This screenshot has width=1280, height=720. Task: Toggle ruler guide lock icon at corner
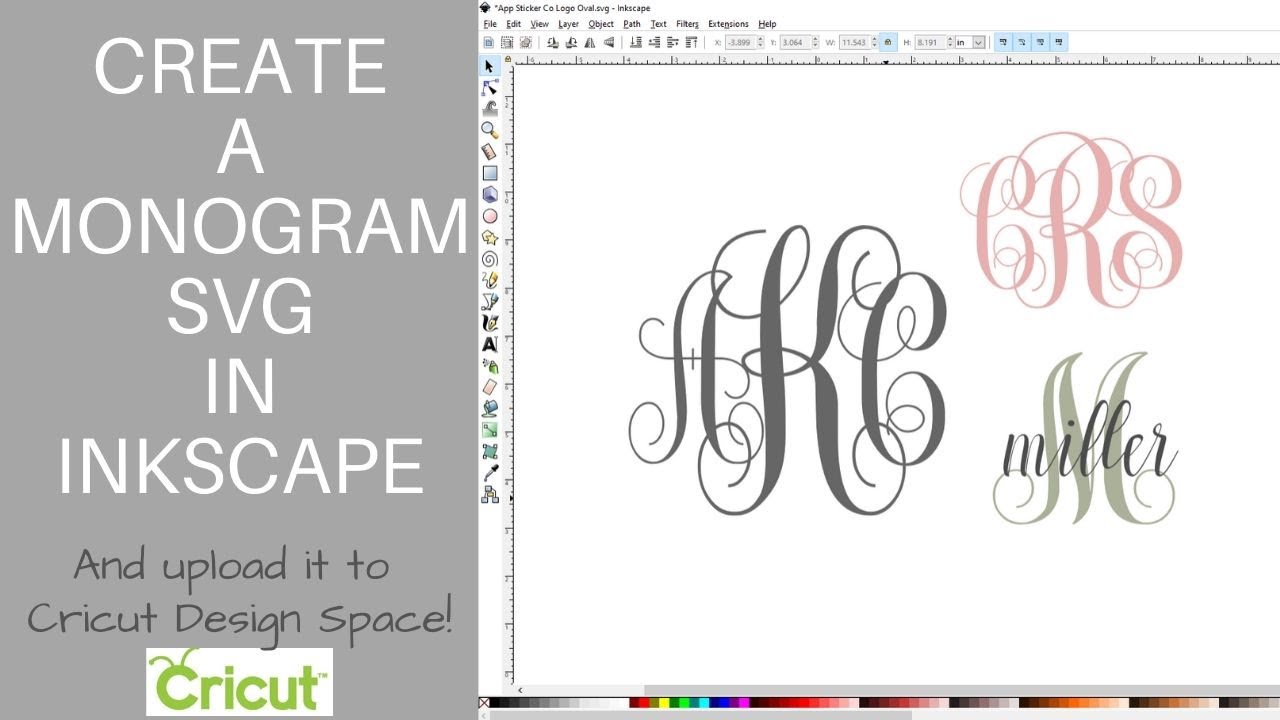coord(508,60)
